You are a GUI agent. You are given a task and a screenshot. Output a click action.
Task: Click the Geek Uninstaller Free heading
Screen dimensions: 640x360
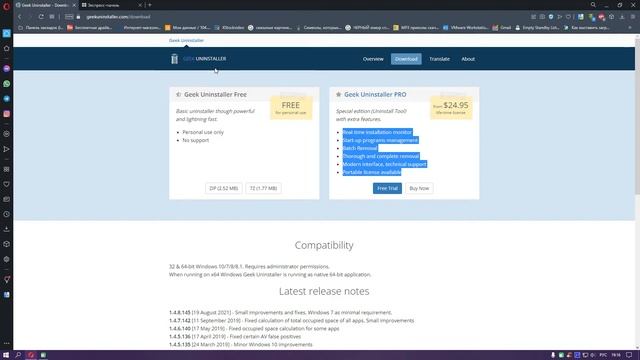[x=216, y=94]
